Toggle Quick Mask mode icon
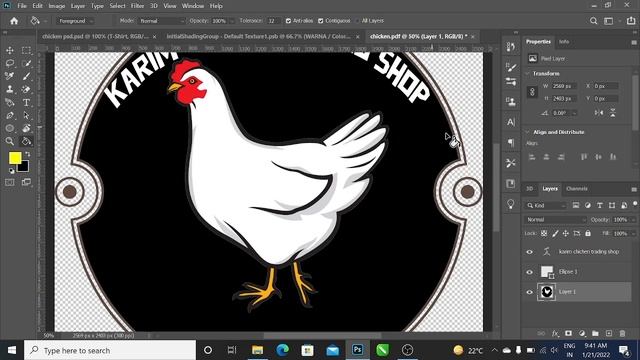This screenshot has width=640, height=360. [x=10, y=182]
